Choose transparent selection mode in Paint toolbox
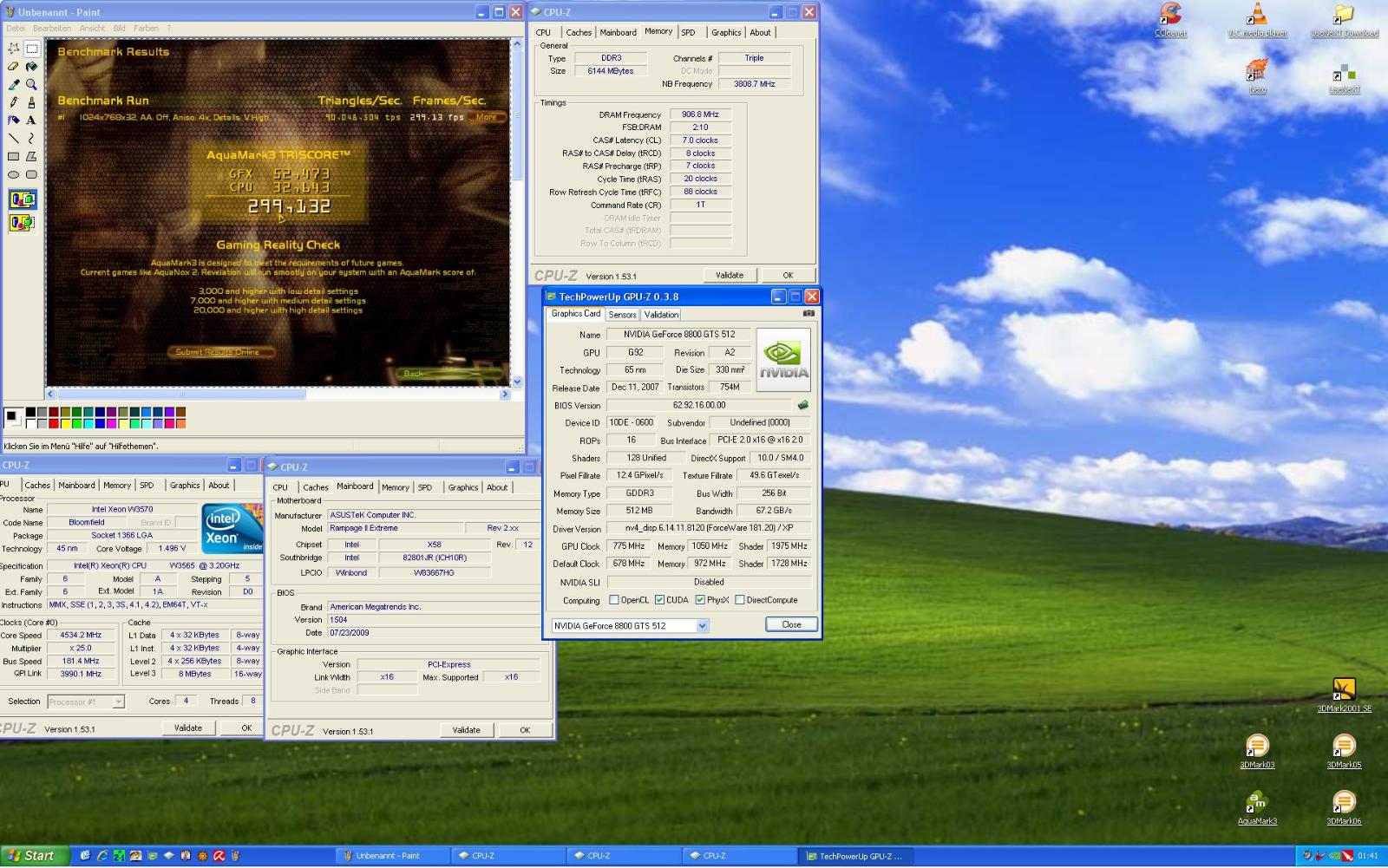 [x=23, y=223]
